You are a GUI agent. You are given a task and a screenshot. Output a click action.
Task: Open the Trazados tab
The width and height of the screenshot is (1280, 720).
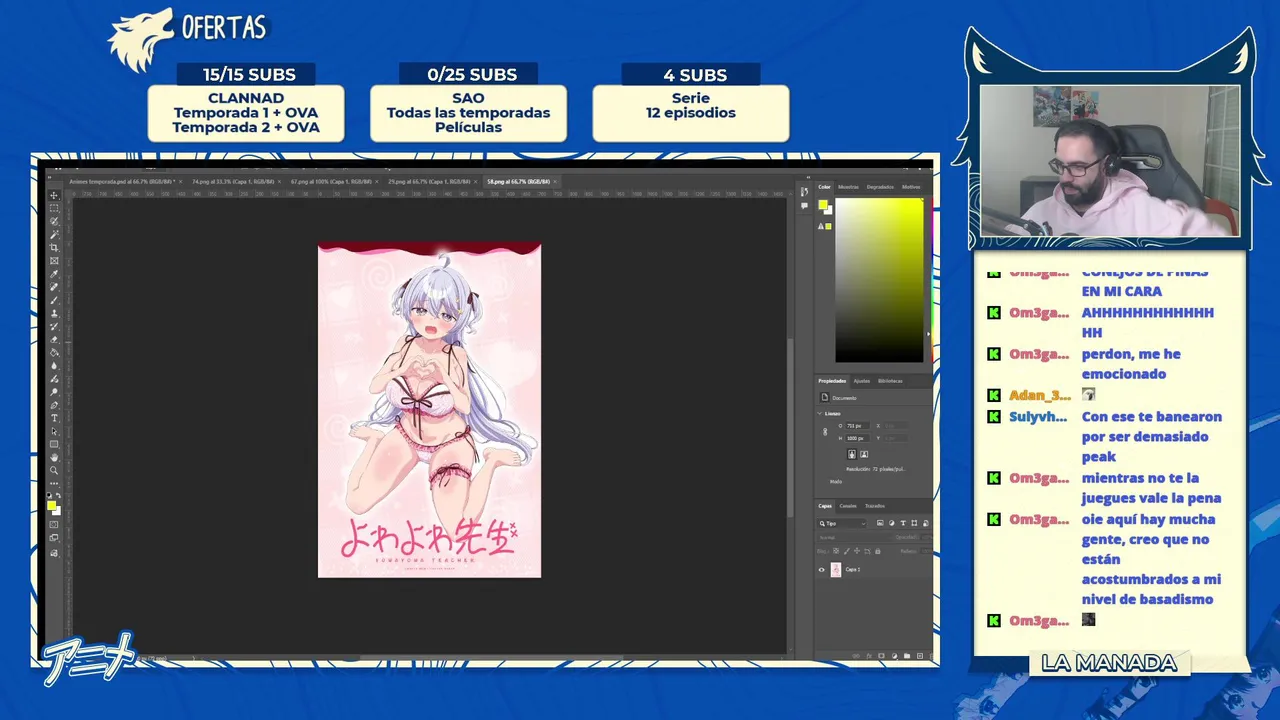(875, 506)
